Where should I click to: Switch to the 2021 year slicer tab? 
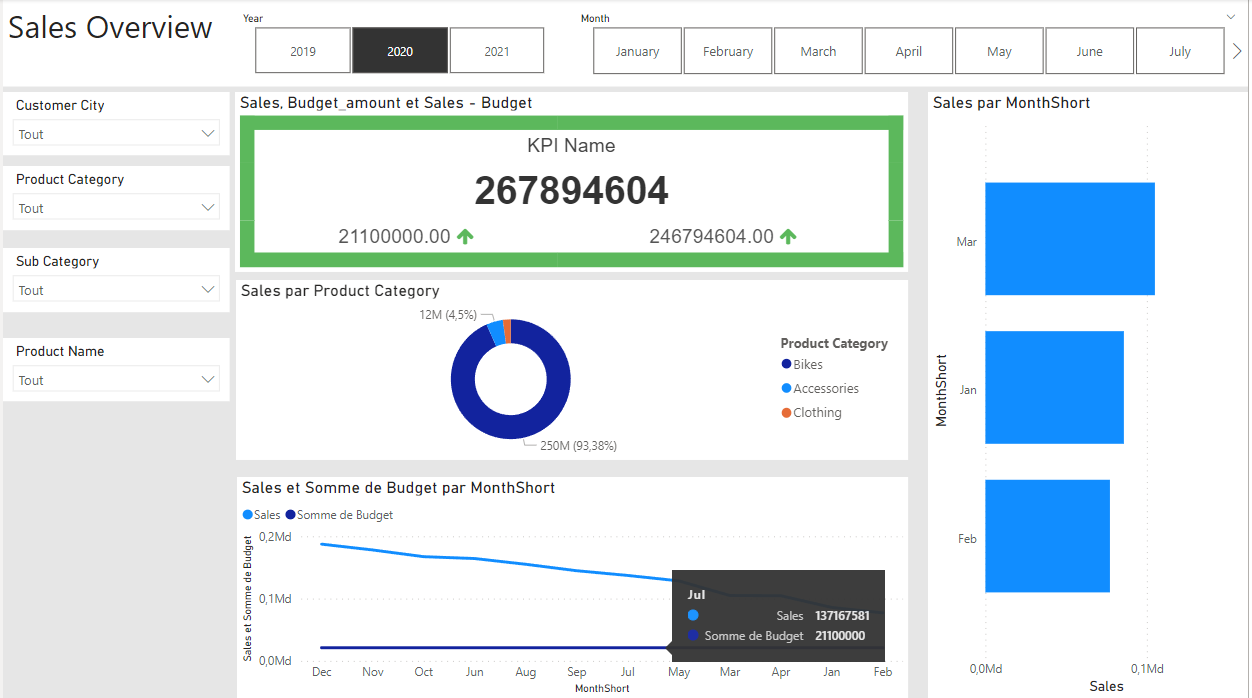pyautogui.click(x=496, y=49)
